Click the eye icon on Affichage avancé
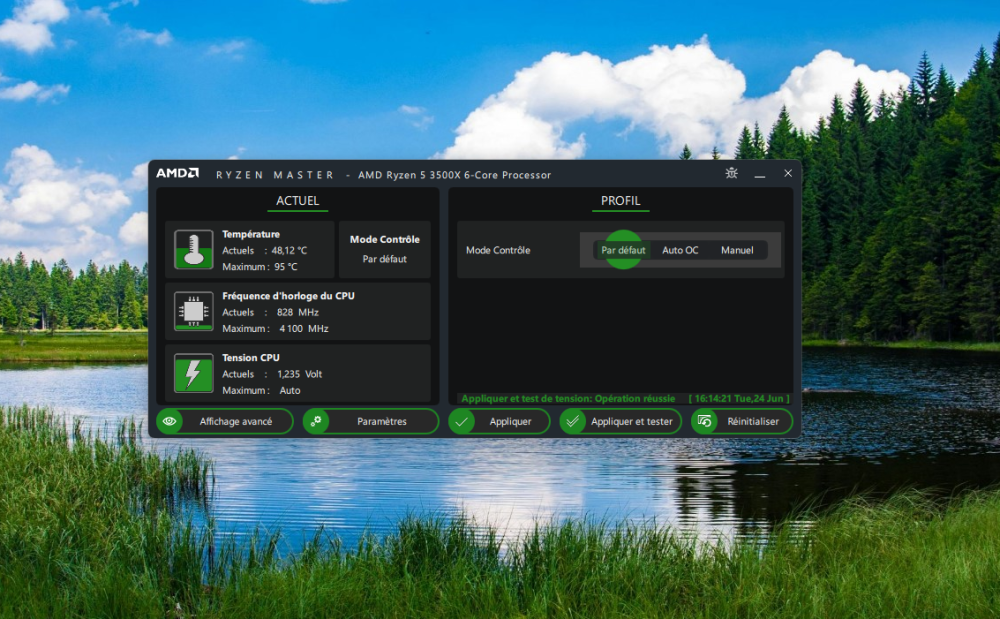Image resolution: width=1000 pixels, height=619 pixels. pos(170,422)
